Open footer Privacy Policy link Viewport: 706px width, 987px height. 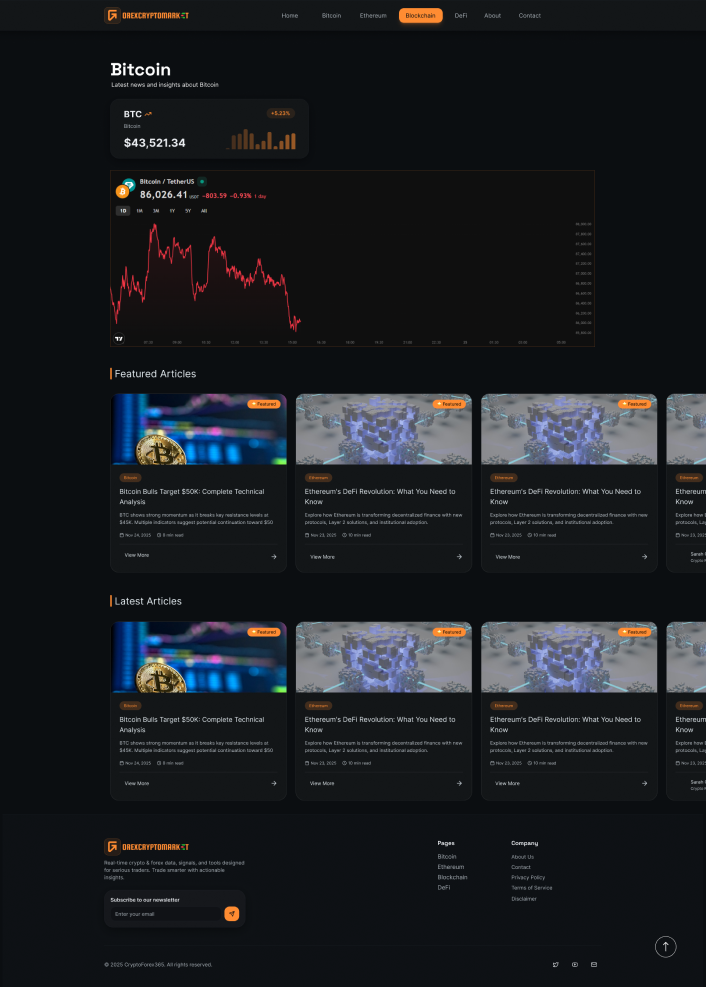click(528, 877)
